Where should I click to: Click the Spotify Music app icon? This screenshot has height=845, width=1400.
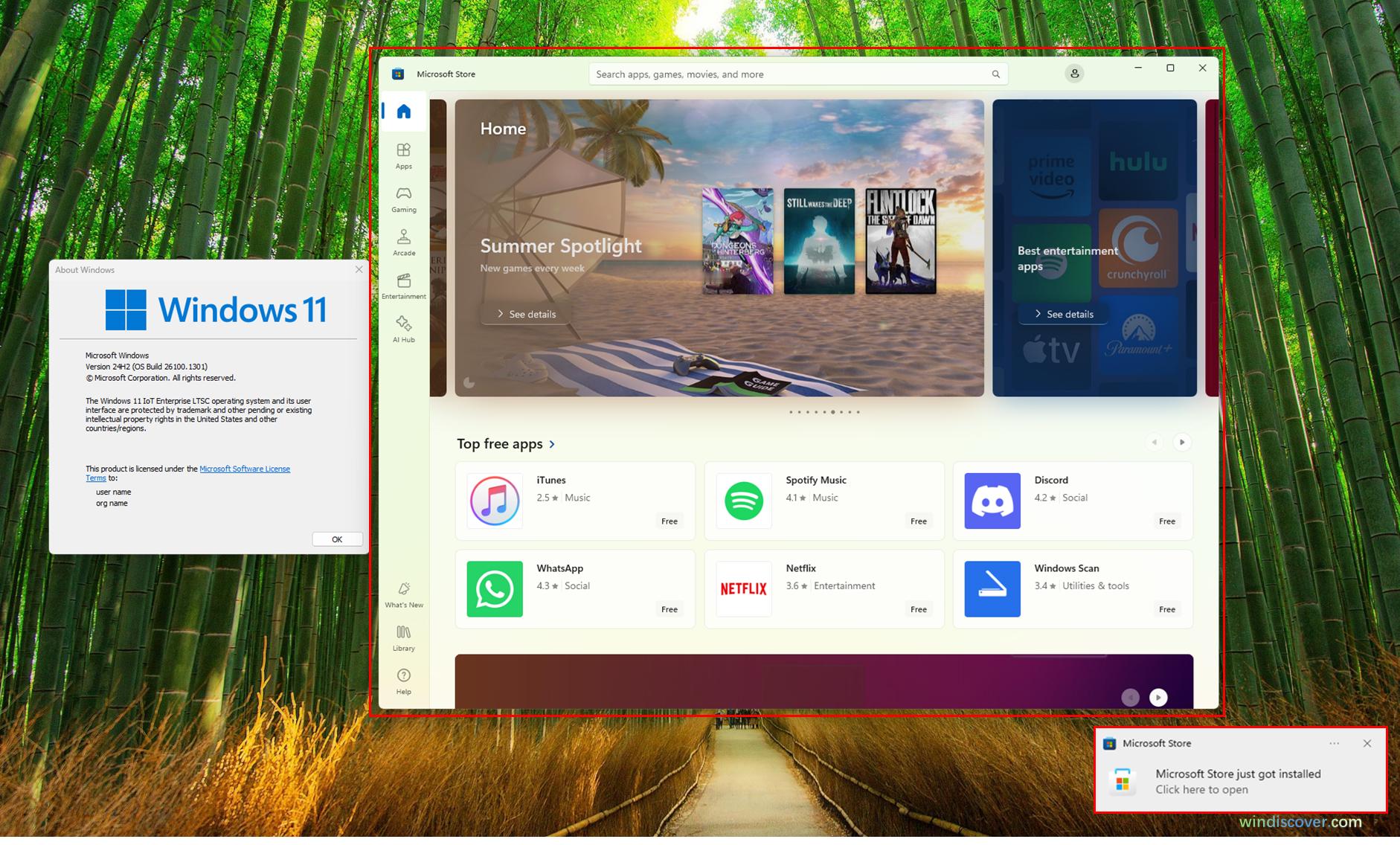(x=743, y=501)
